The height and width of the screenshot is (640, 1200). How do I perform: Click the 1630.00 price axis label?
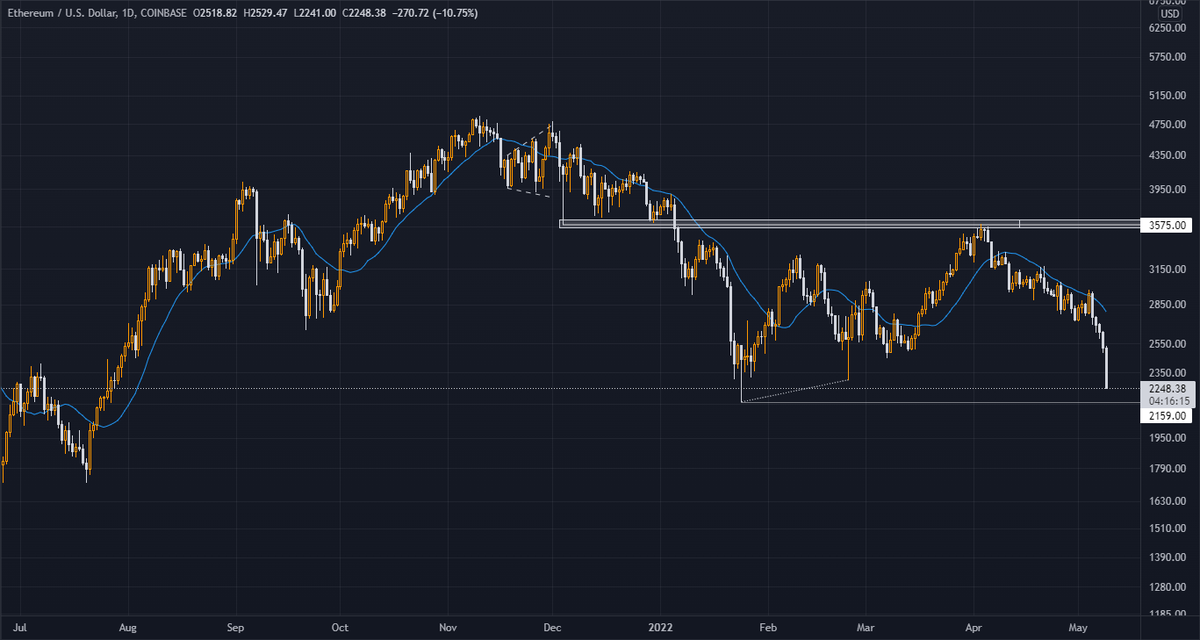(x=1166, y=501)
